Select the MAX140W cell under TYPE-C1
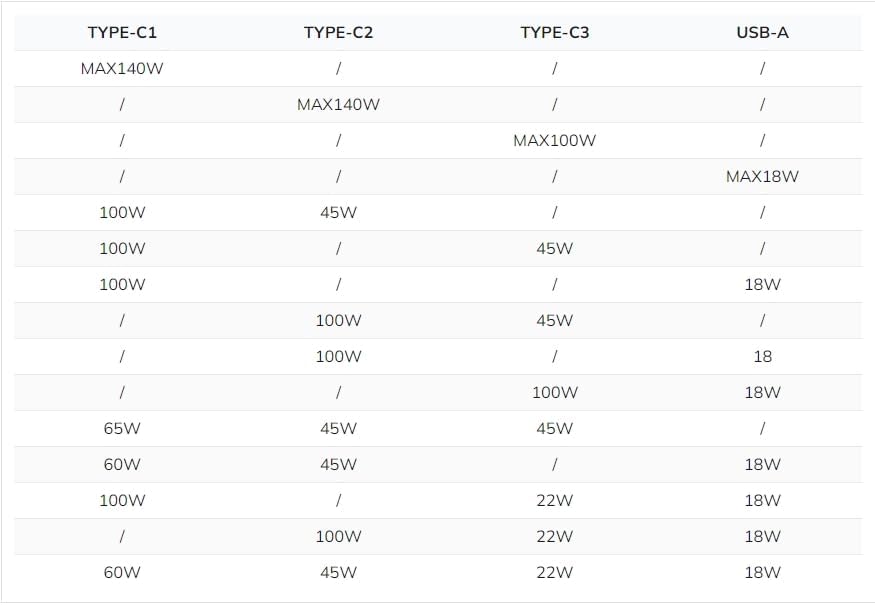The height and width of the screenshot is (605, 875). [122, 69]
